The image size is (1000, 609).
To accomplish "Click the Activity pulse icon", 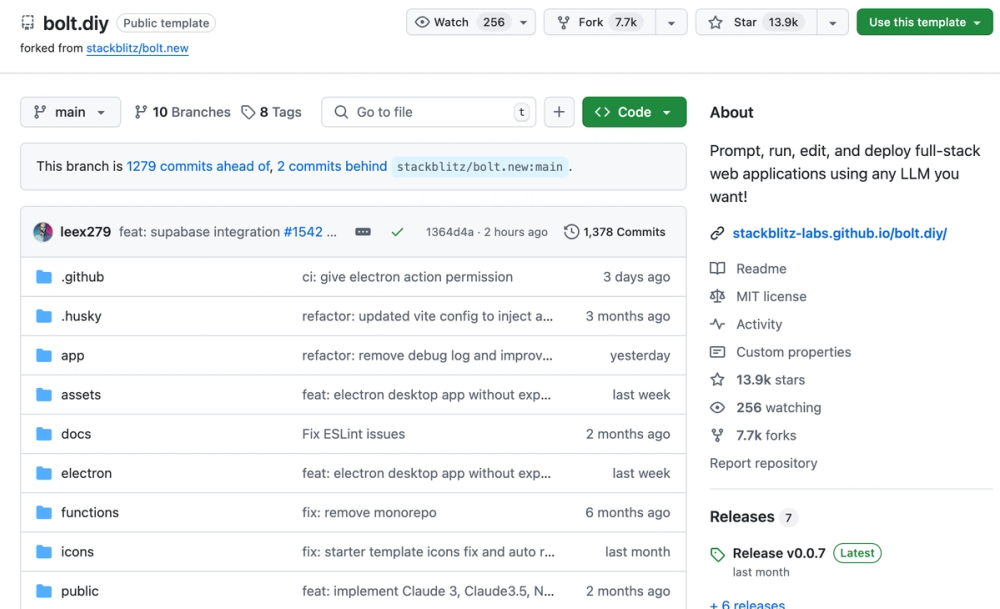I will point(717,324).
